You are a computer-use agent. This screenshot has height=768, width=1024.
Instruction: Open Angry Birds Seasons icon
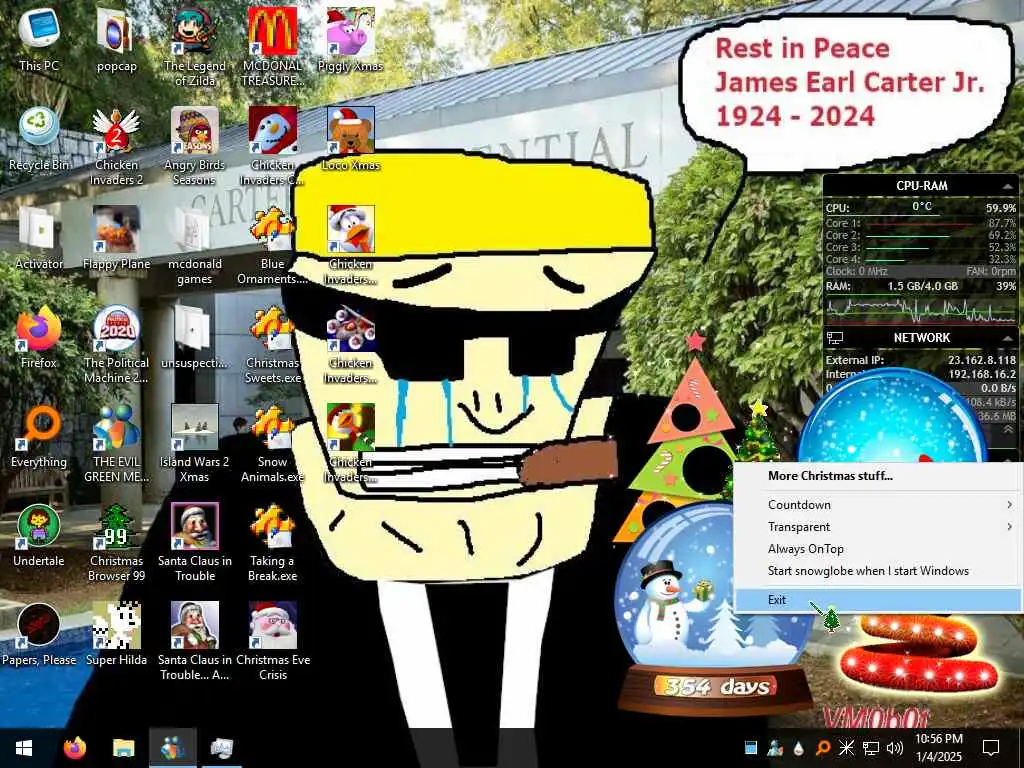[195, 146]
